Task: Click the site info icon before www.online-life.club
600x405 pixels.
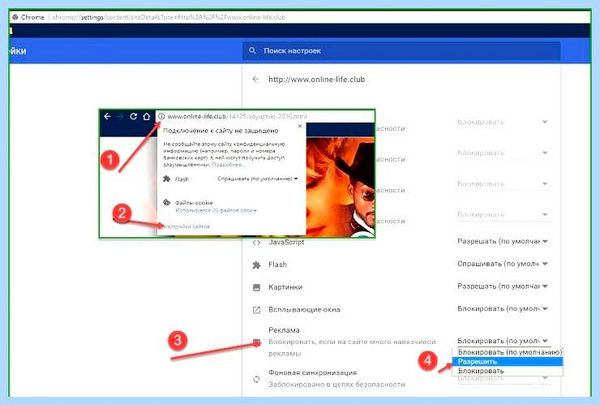Action: tap(161, 116)
